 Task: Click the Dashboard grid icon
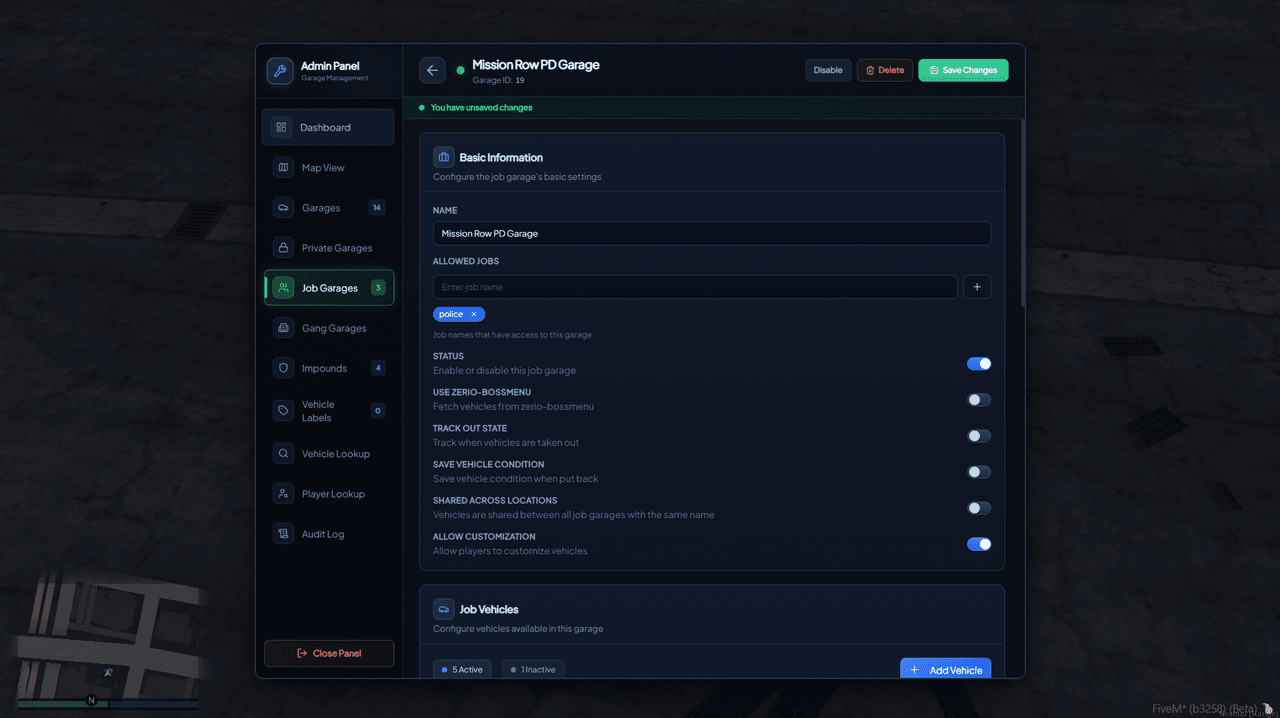click(281, 128)
